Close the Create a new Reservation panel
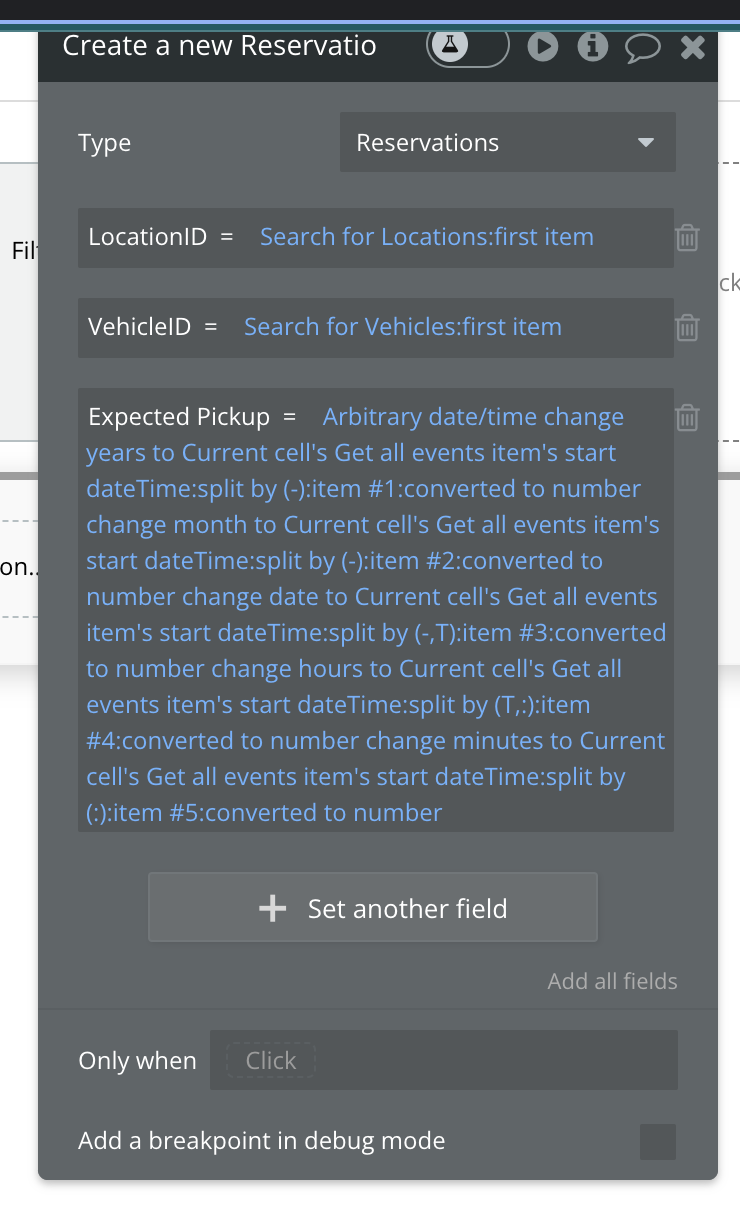 point(693,47)
